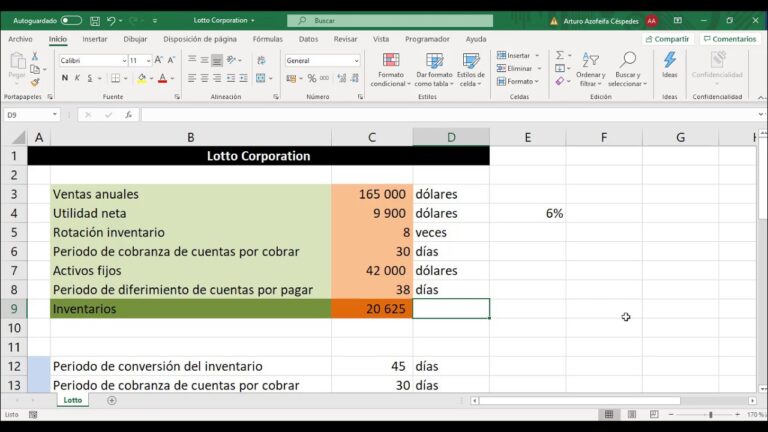Switch to Page Break Preview icon
This screenshot has width=768, height=432.
pyautogui.click(x=654, y=414)
